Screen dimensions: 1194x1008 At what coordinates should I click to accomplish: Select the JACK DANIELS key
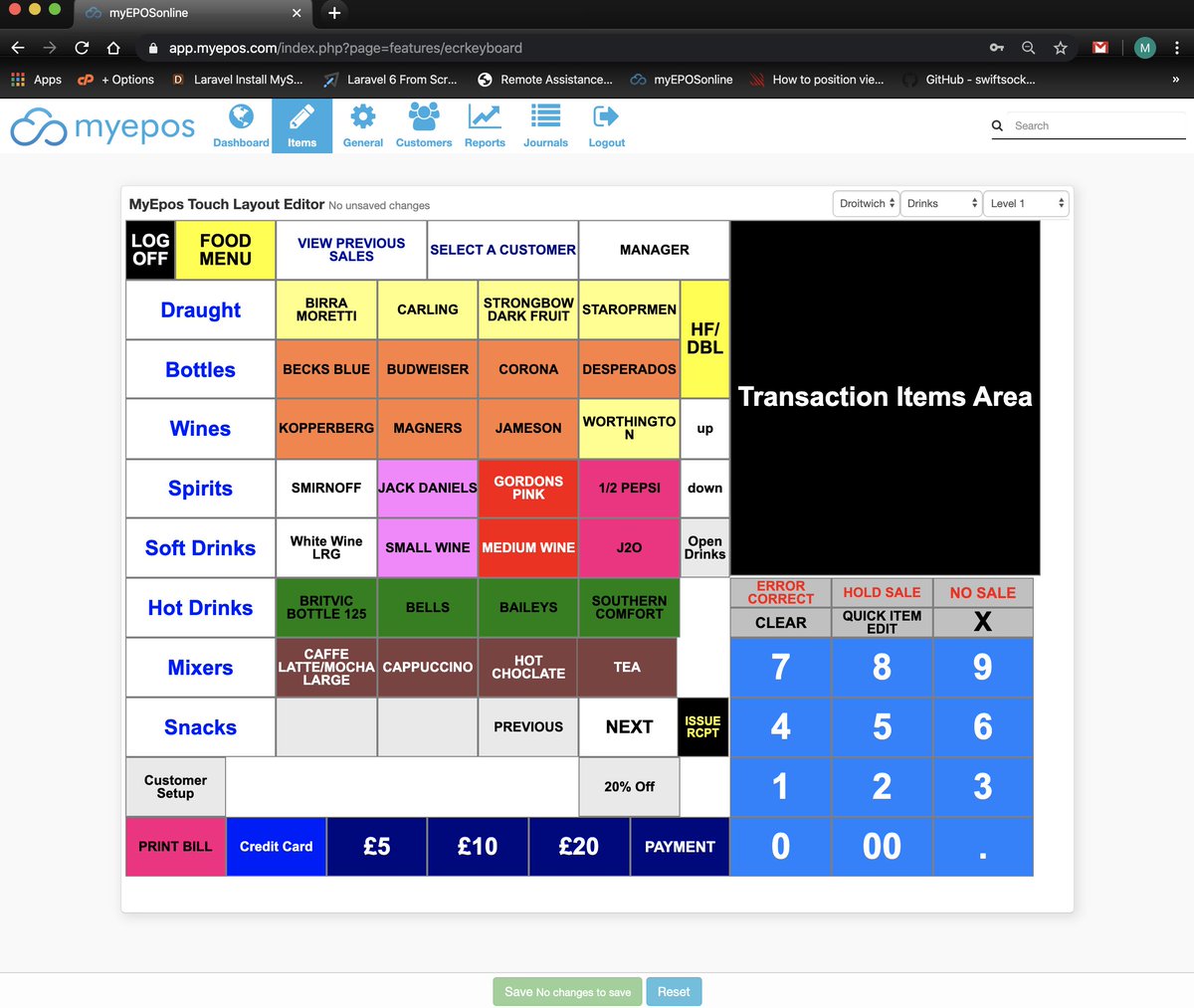tap(427, 489)
